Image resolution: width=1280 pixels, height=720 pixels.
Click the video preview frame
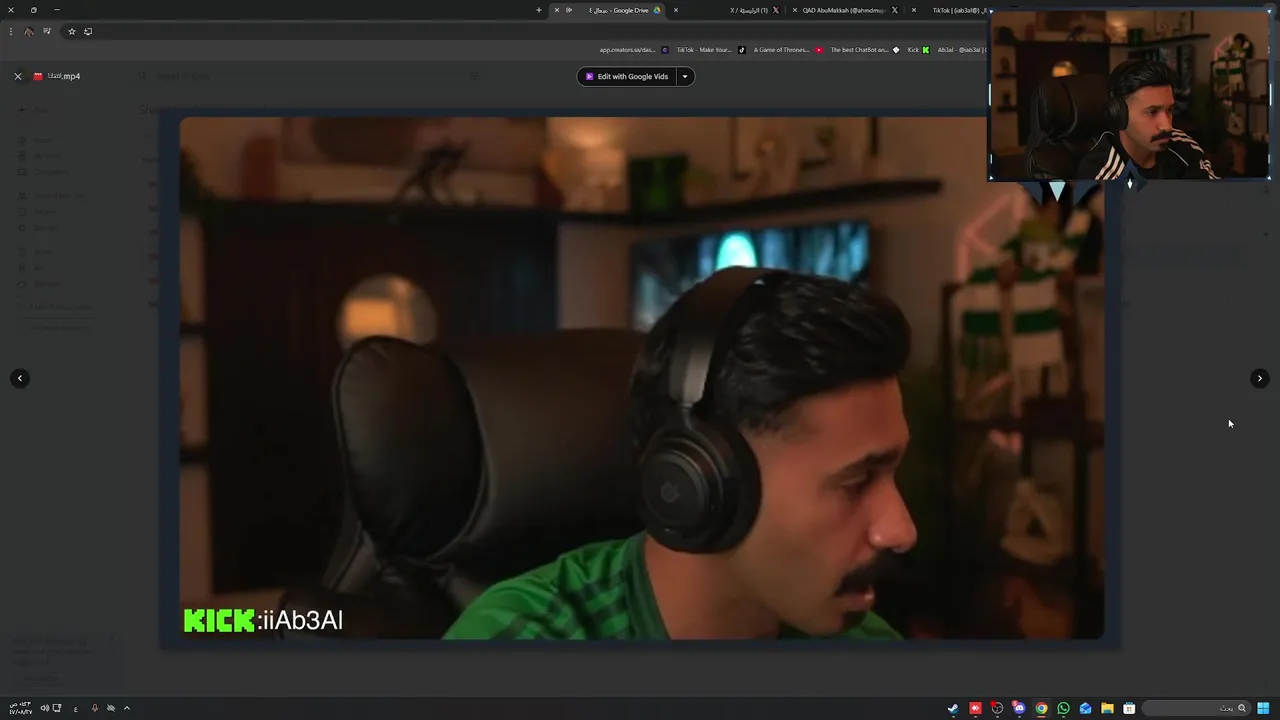(x=641, y=378)
